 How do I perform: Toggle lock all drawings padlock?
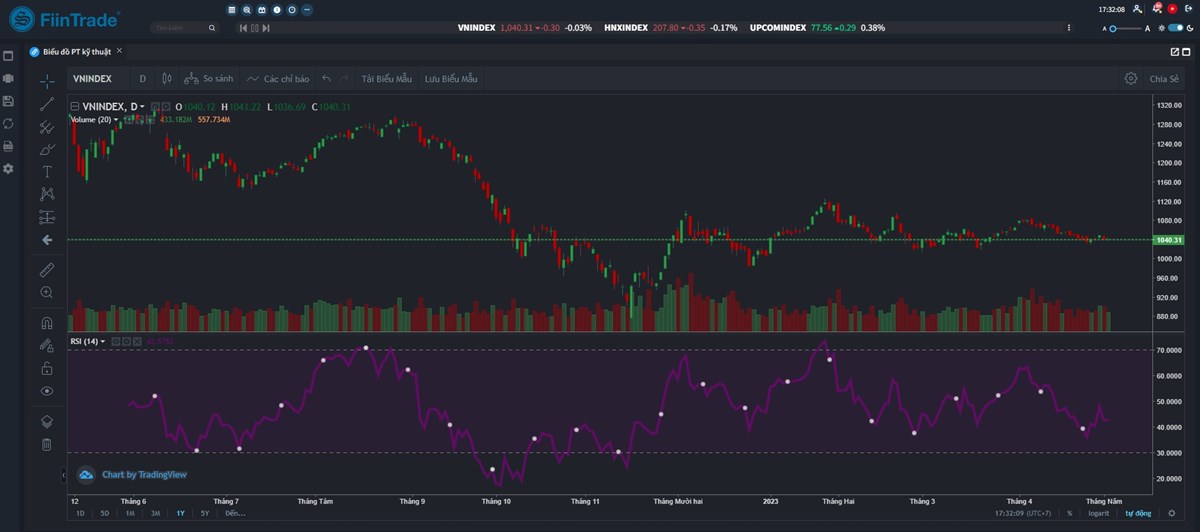[47, 368]
